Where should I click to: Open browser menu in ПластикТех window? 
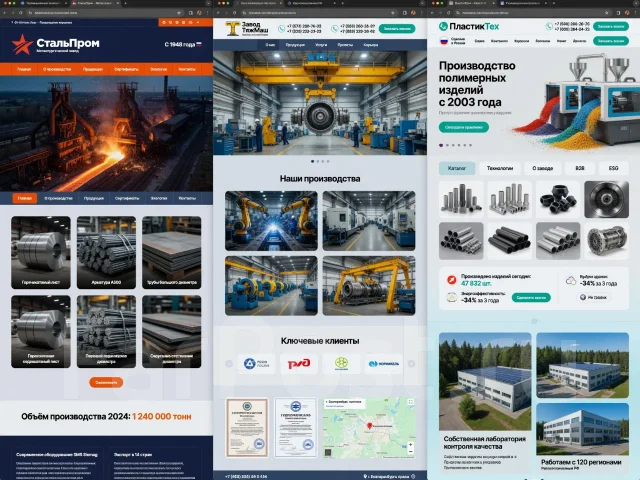[635, 13]
